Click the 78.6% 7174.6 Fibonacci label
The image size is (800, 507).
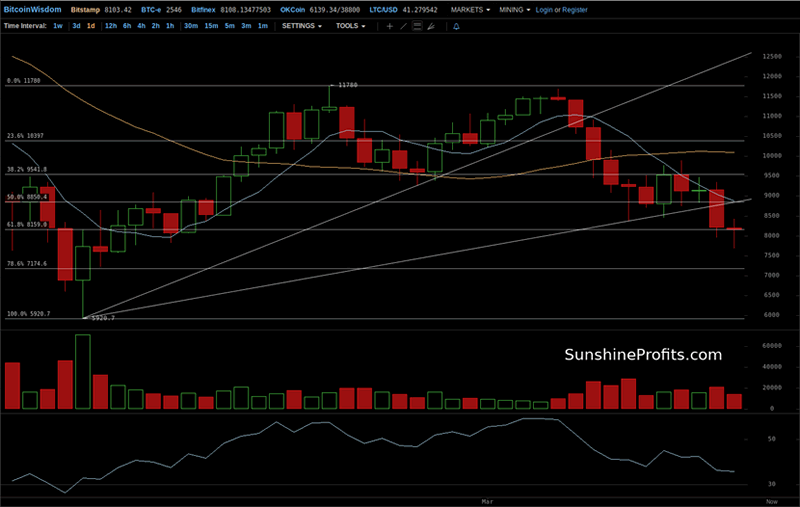point(27,263)
